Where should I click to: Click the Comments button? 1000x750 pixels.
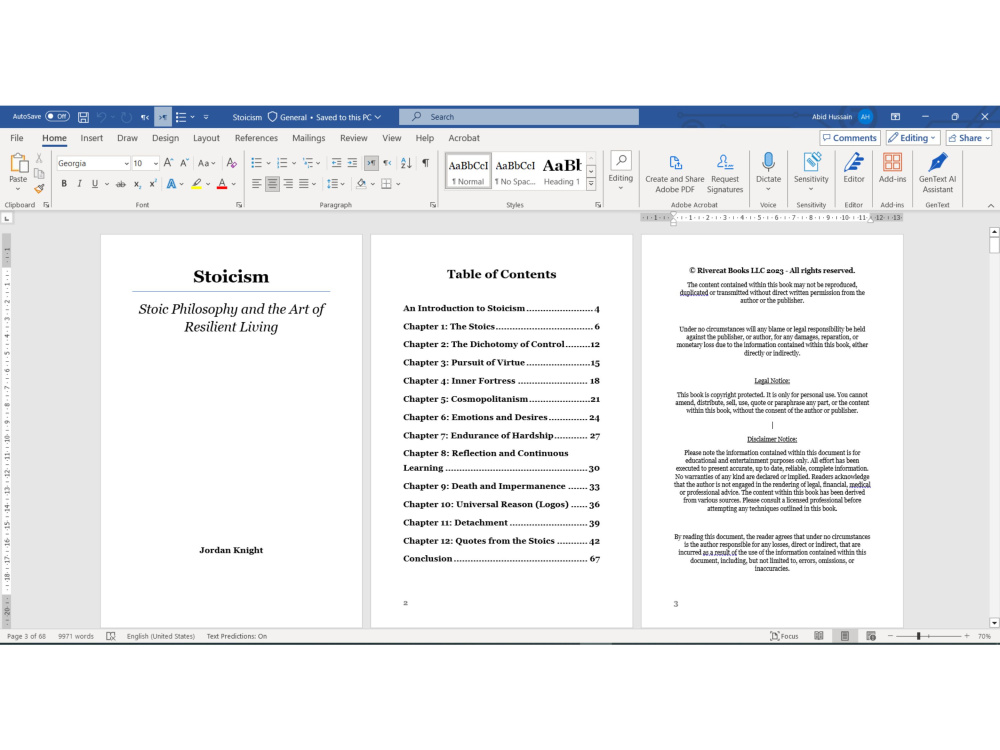(x=849, y=138)
